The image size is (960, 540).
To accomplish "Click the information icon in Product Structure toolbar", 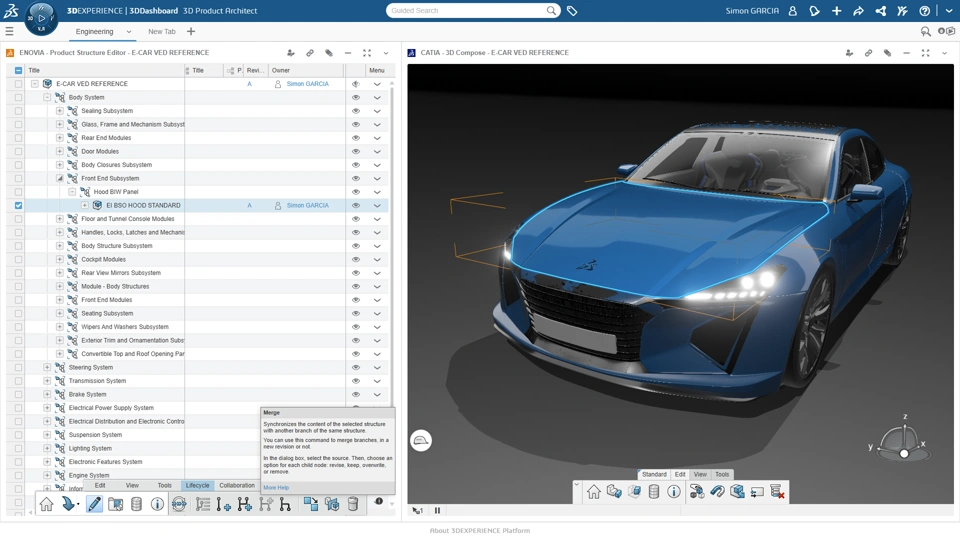I will [x=157, y=504].
